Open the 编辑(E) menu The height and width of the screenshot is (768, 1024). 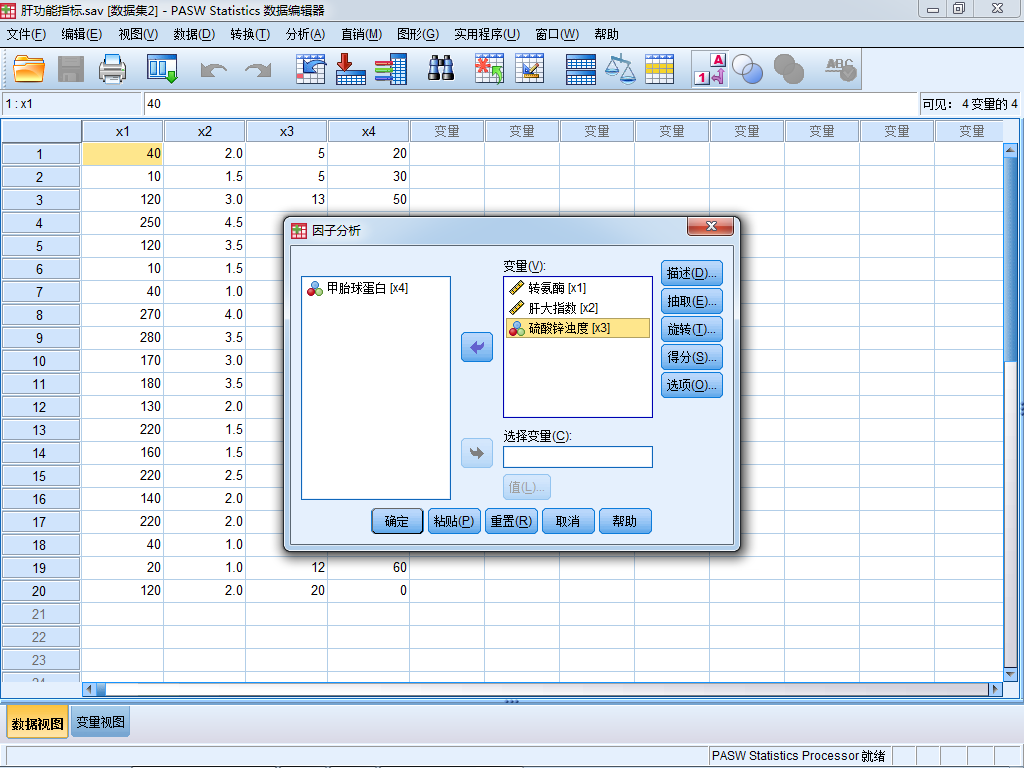(82, 35)
